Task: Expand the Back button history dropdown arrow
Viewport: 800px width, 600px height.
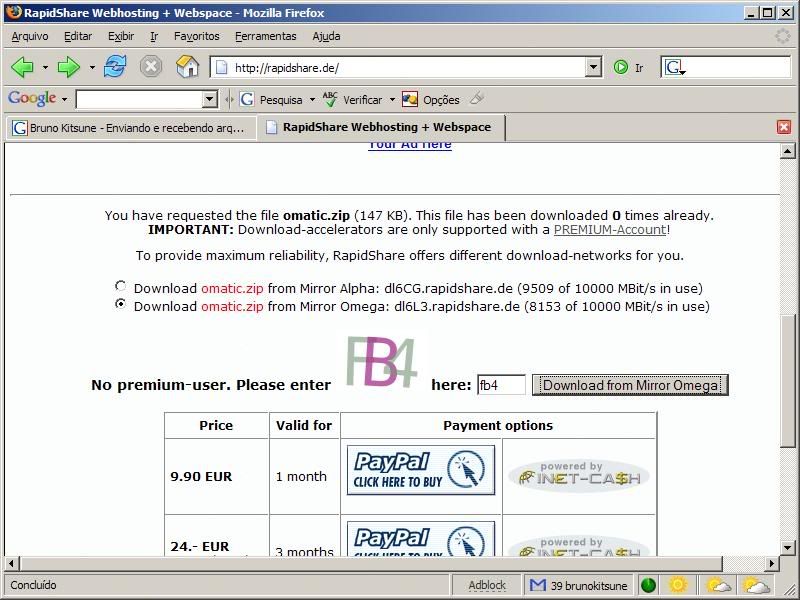Action: [45, 67]
